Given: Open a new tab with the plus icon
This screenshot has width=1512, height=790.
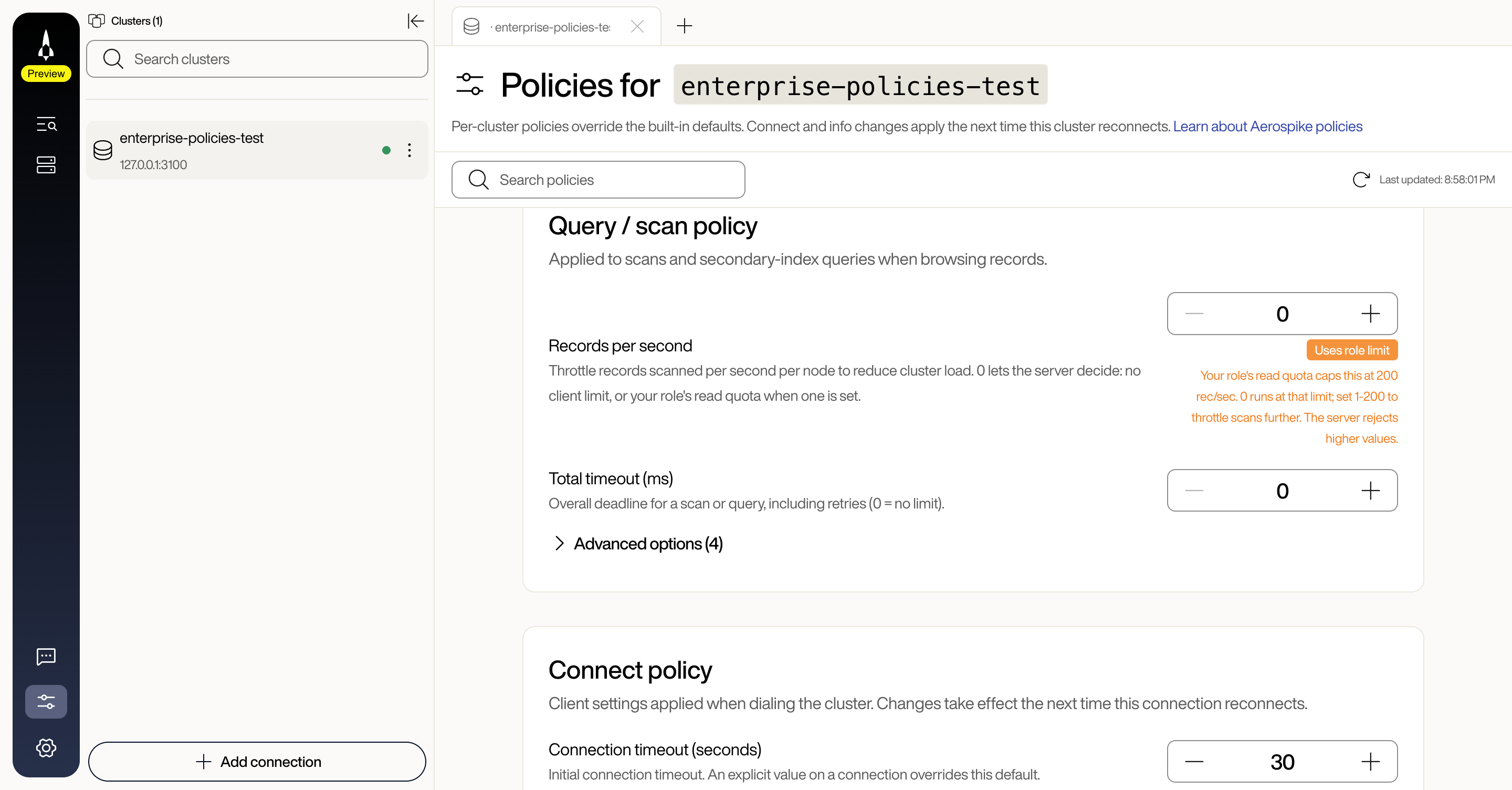Looking at the screenshot, I should pos(685,26).
